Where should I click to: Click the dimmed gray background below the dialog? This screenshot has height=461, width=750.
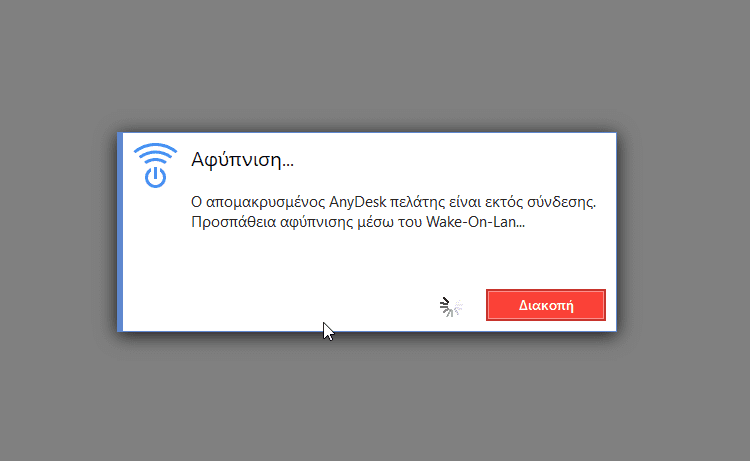tap(375, 397)
